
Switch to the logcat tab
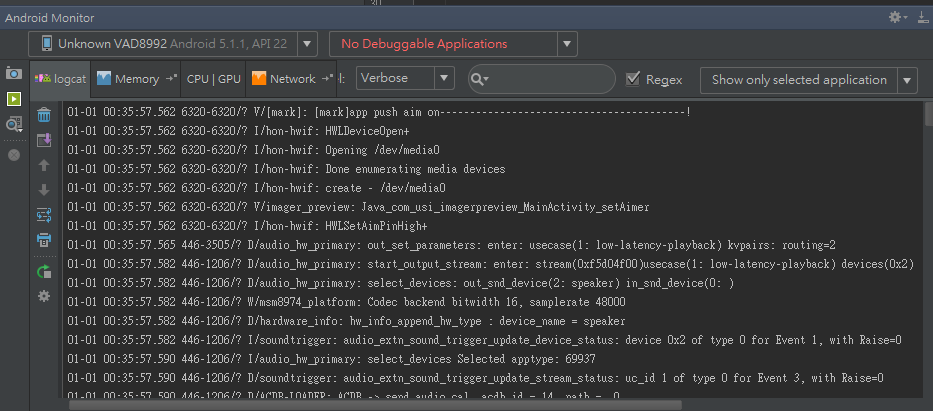click(x=60, y=79)
